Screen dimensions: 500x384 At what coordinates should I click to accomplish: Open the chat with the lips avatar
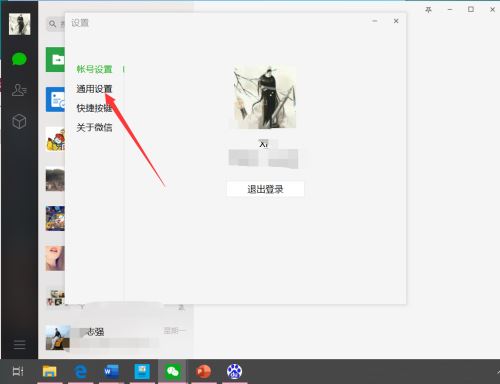pos(55,258)
